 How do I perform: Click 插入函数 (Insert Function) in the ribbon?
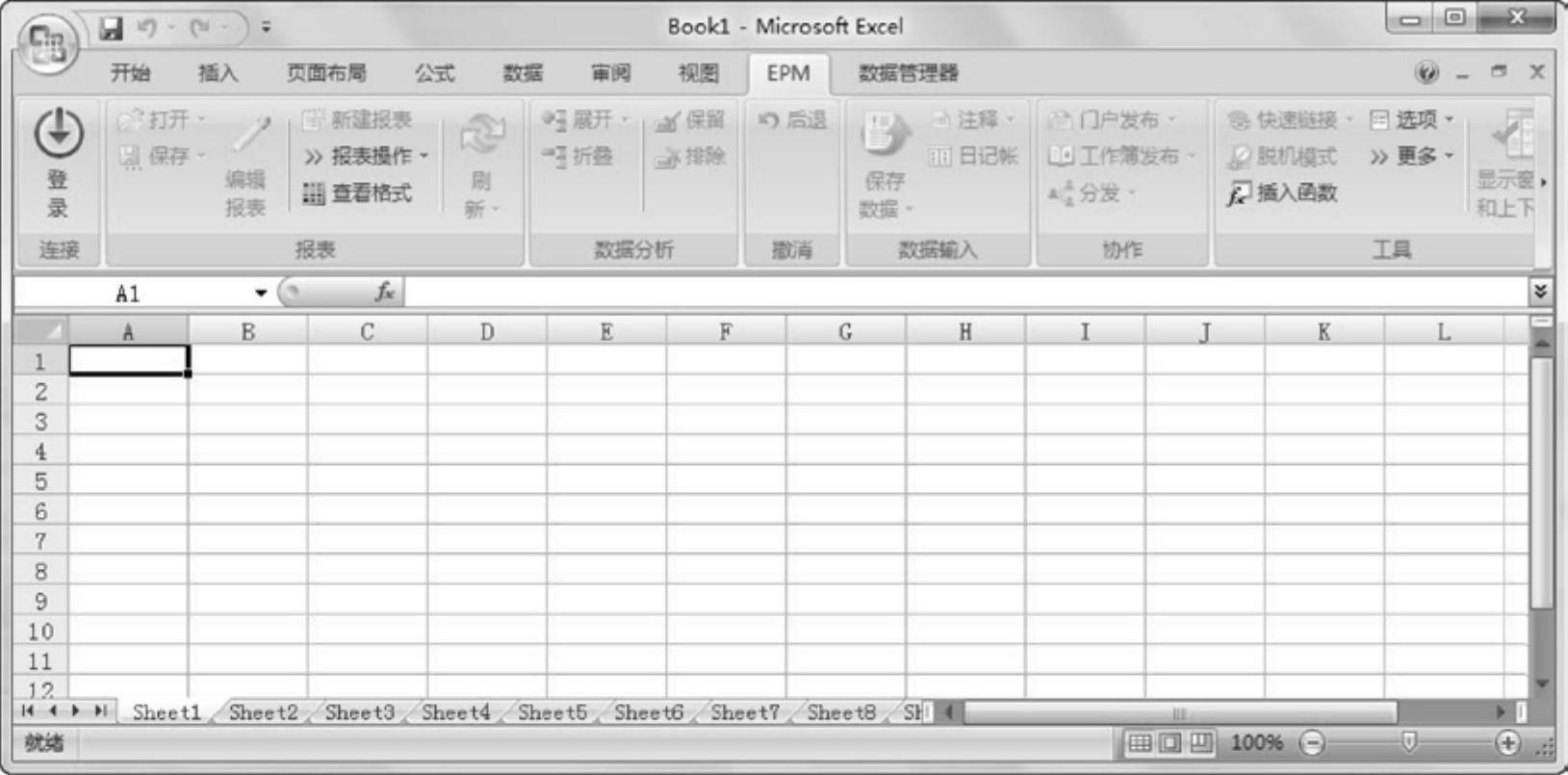1283,194
